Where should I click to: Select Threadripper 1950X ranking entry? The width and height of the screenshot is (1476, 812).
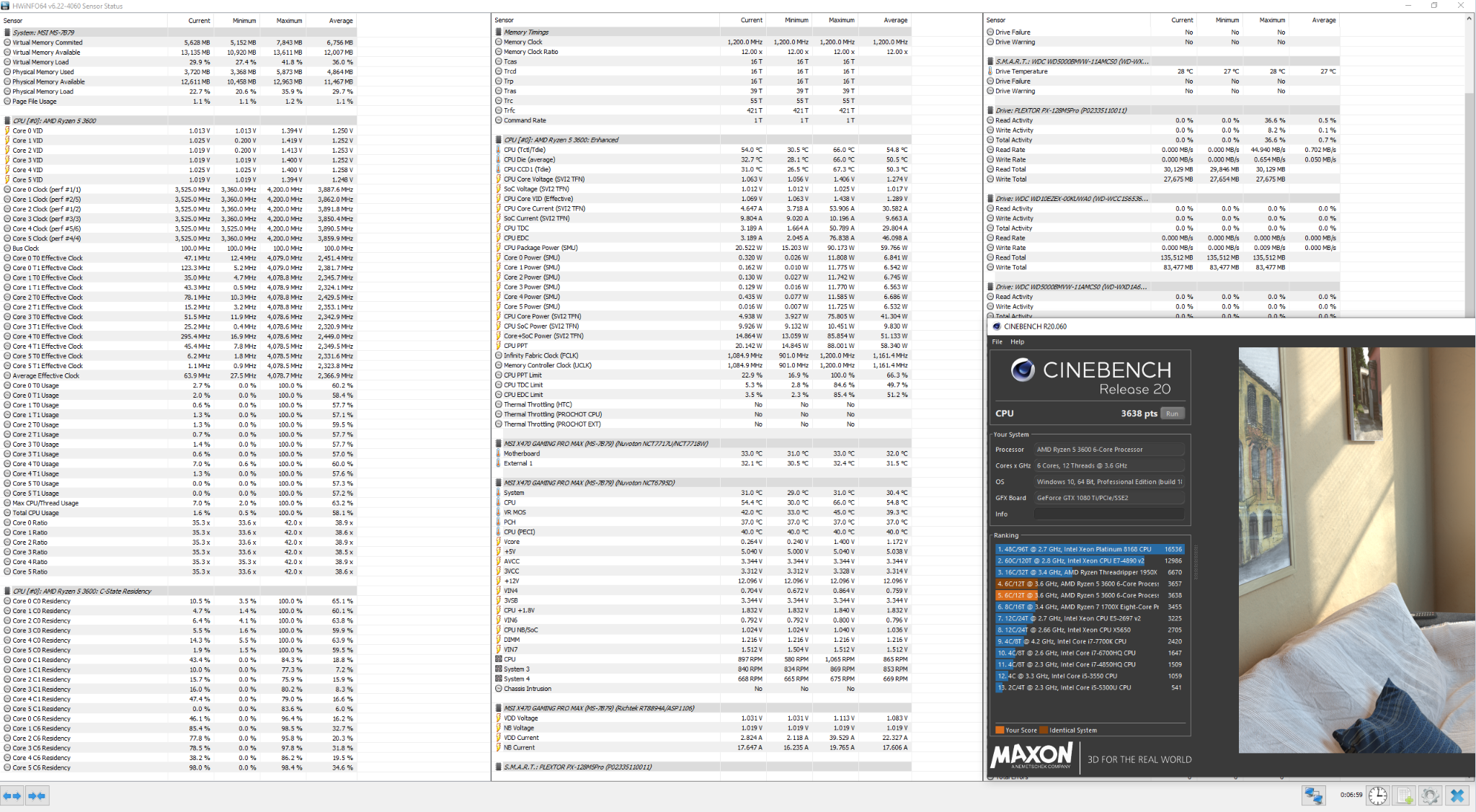tap(1088, 572)
